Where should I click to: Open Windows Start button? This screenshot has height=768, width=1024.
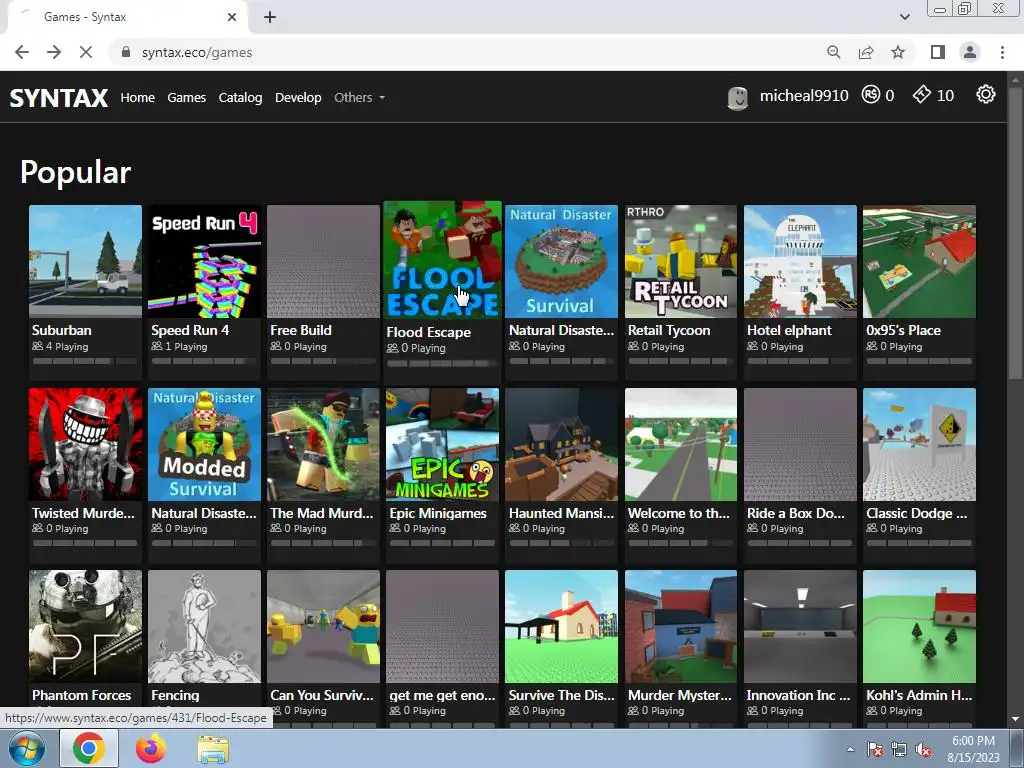27,748
